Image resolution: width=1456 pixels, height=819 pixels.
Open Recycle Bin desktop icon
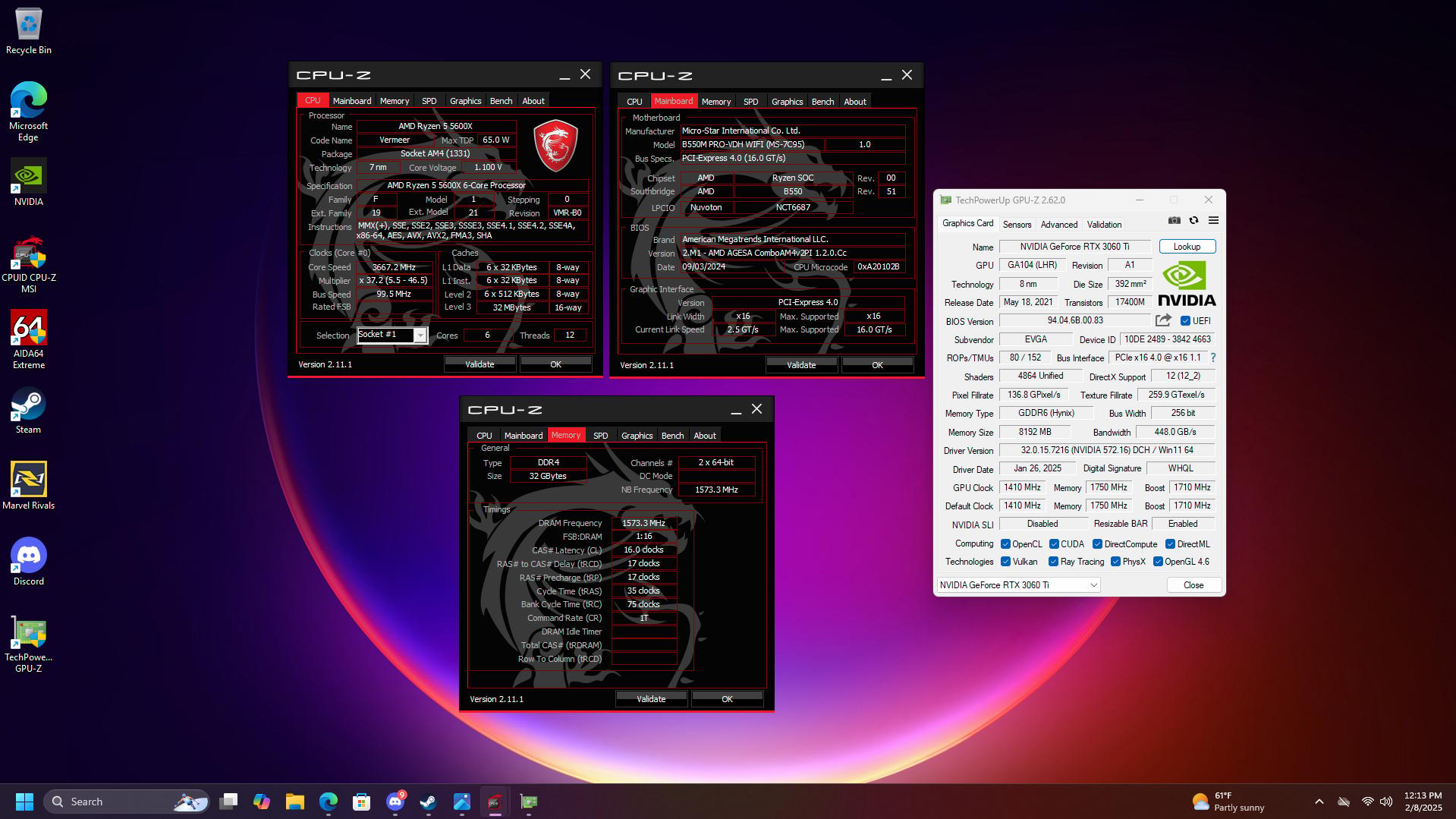29,32
